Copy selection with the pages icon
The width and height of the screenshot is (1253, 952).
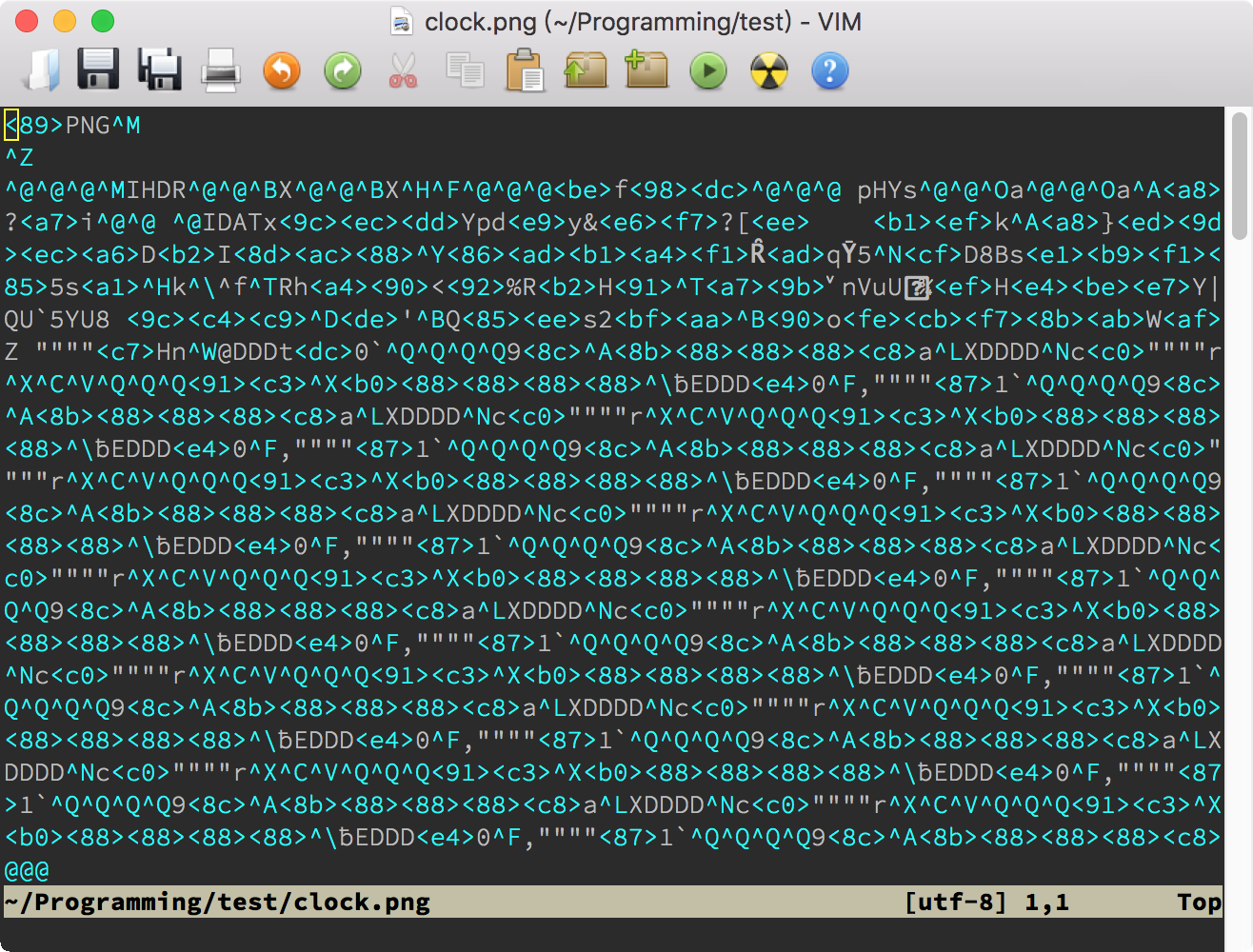point(464,70)
